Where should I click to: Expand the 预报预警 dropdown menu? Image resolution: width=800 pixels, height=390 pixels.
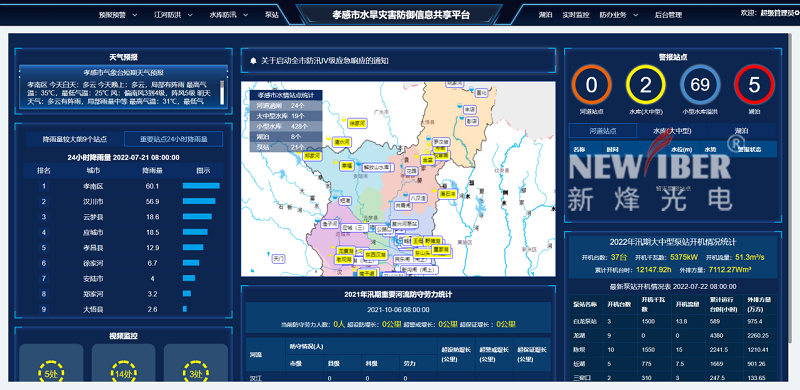click(x=118, y=15)
